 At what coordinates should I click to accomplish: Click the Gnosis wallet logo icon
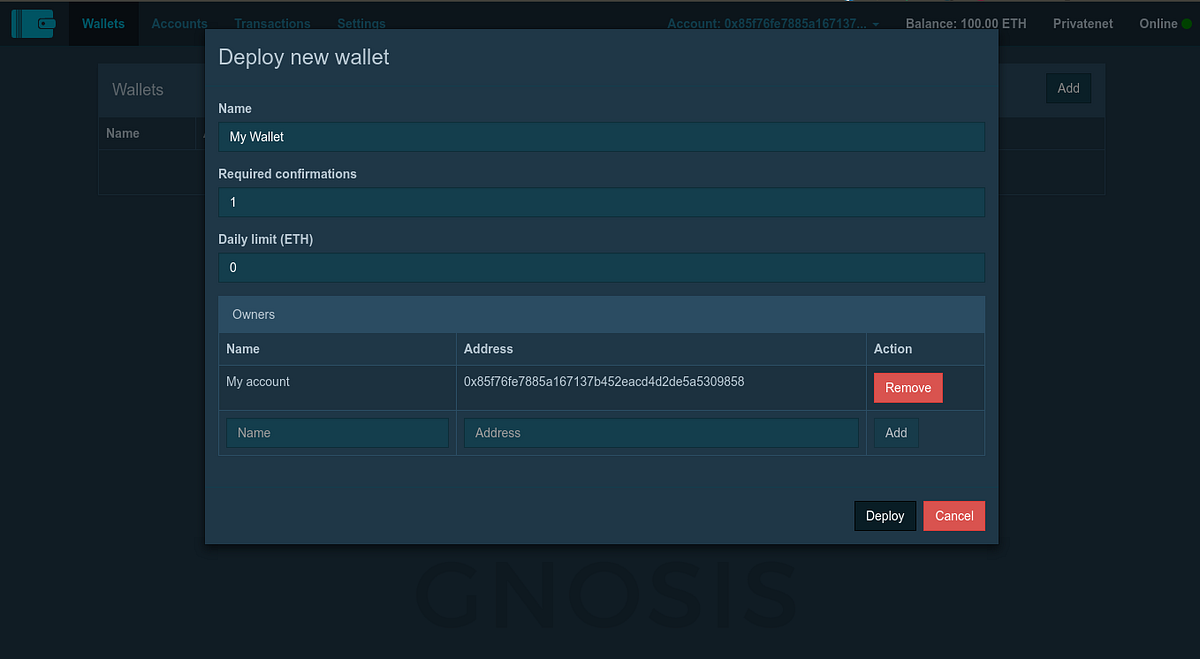pyautogui.click(x=33, y=23)
